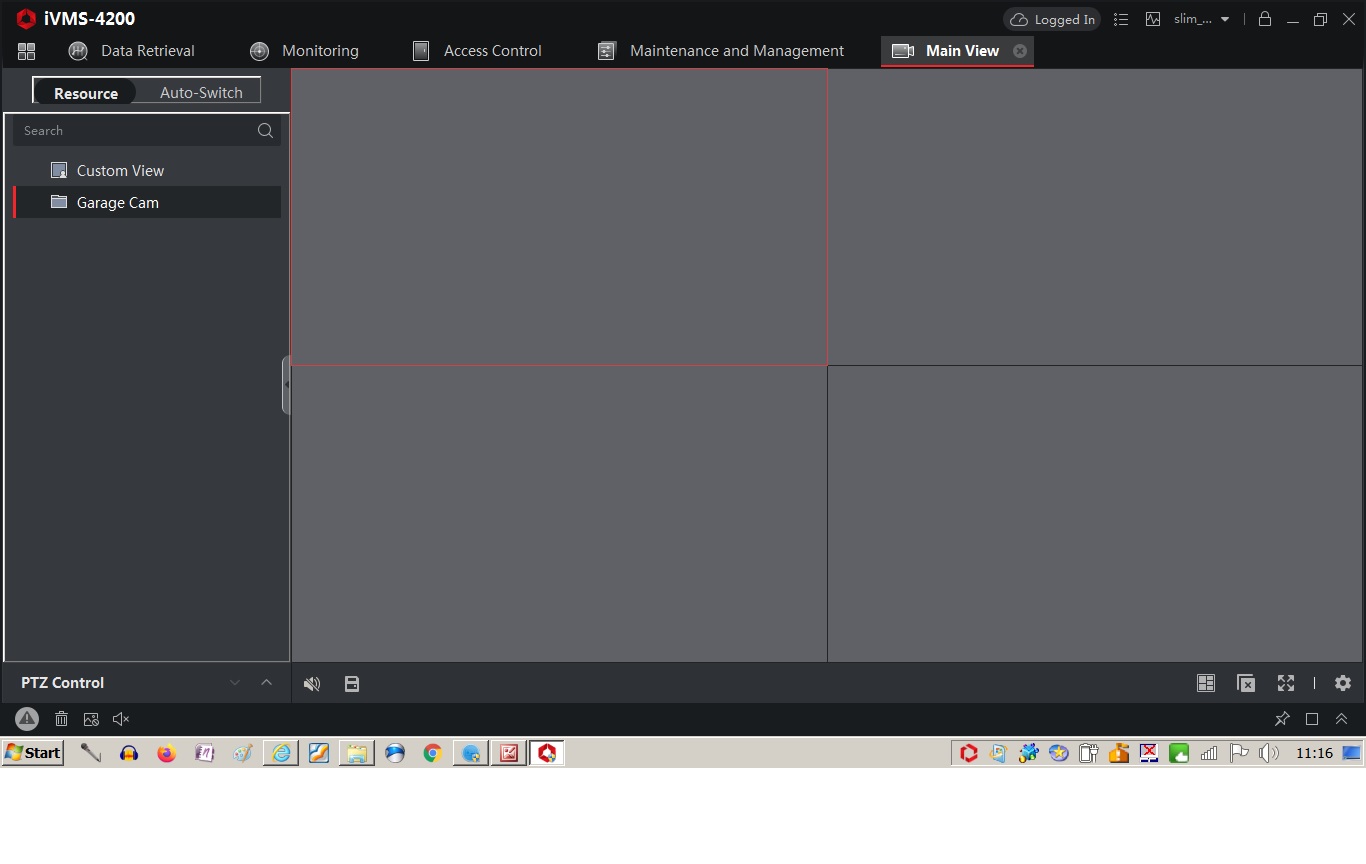This screenshot has height=864, width=1366.
Task: Click the mute alarm sound icon
Action: point(121,718)
